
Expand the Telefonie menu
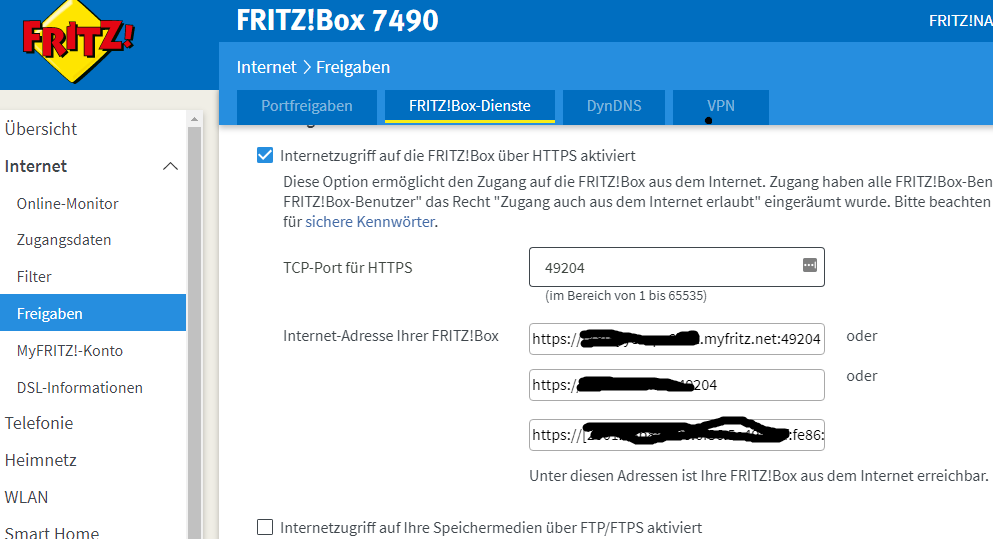[39, 423]
